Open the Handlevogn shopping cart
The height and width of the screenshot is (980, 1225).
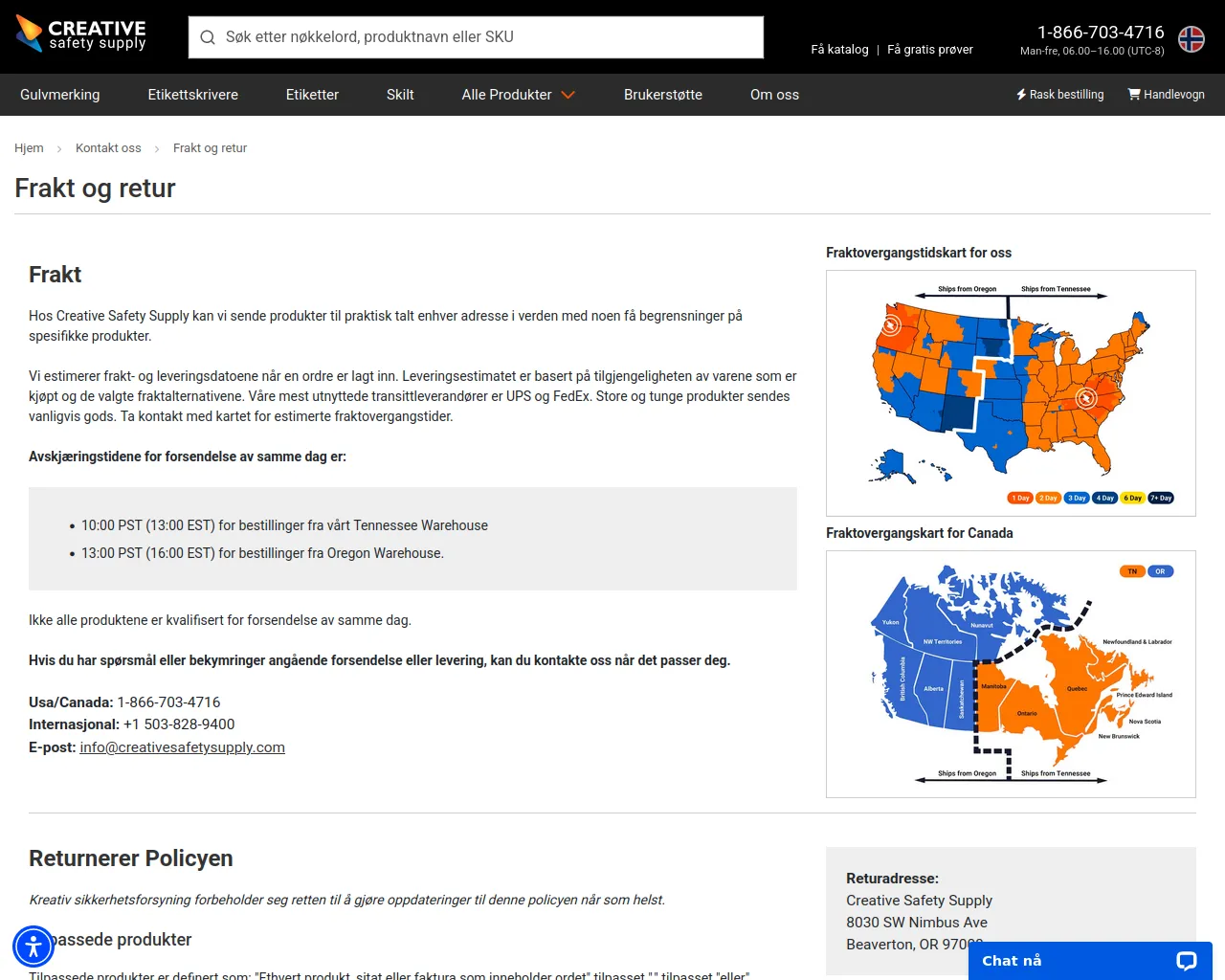tap(1166, 95)
